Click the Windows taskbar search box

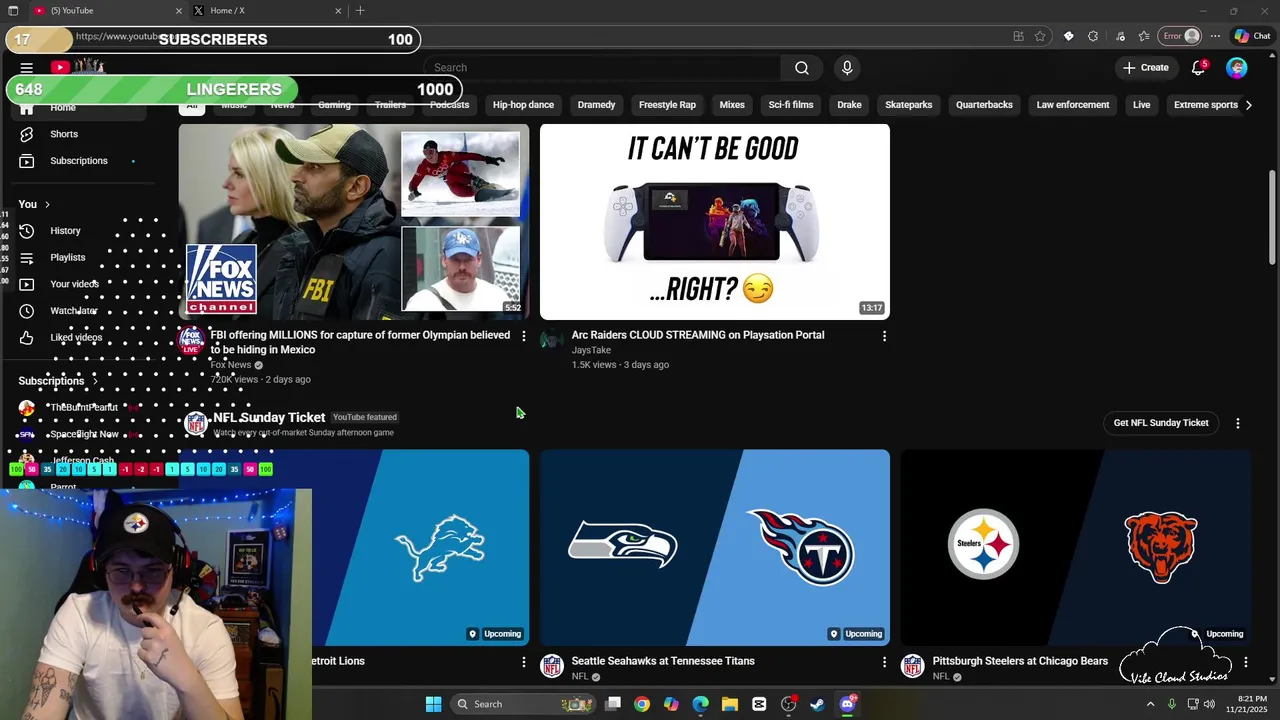point(522,704)
